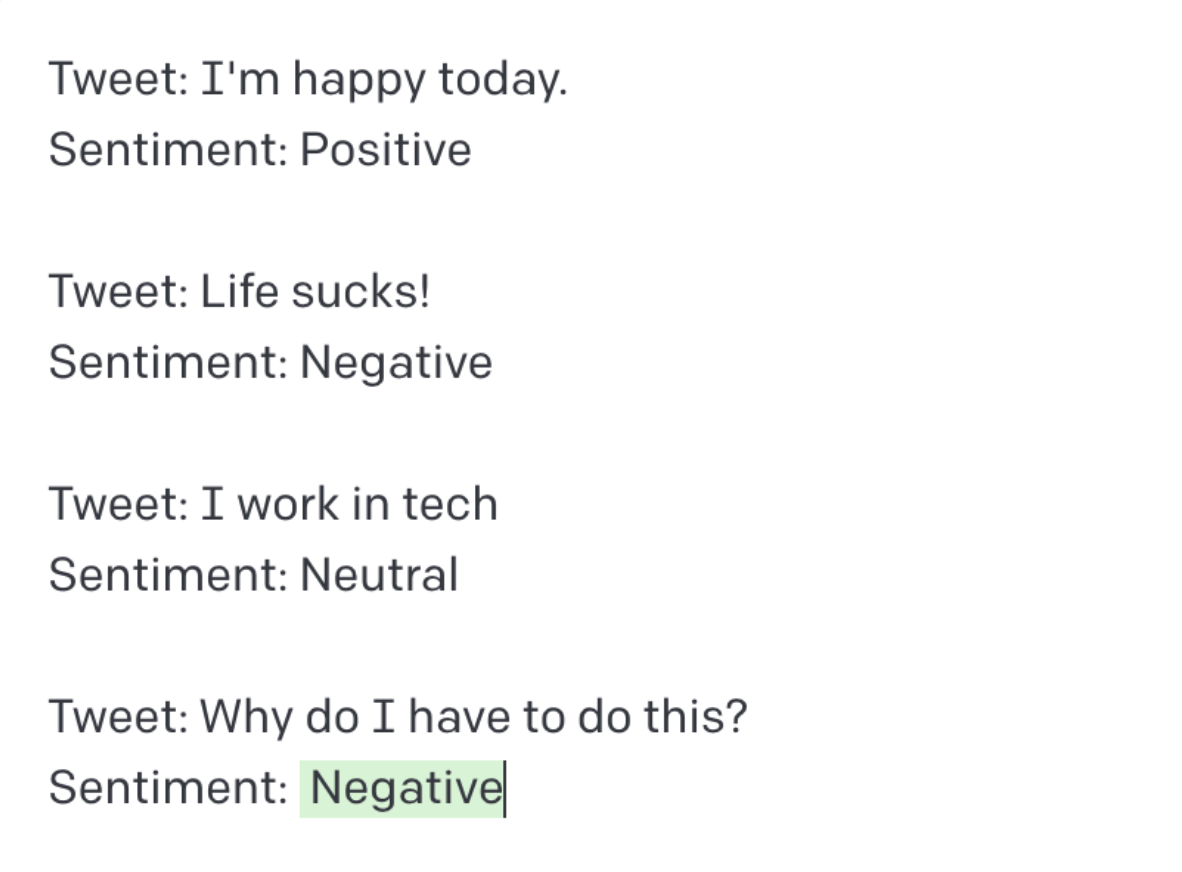Click 'Why do I have to do this?' text

coord(473,716)
